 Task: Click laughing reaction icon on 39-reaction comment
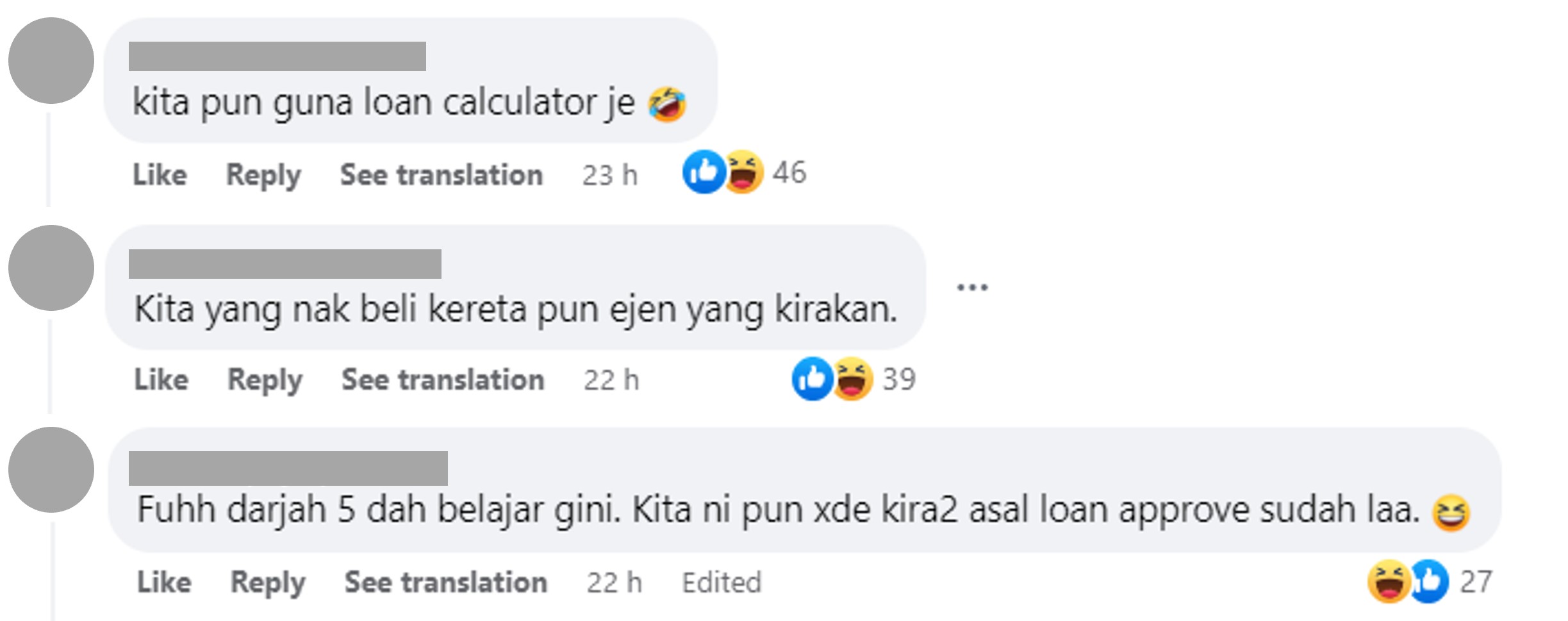point(852,379)
